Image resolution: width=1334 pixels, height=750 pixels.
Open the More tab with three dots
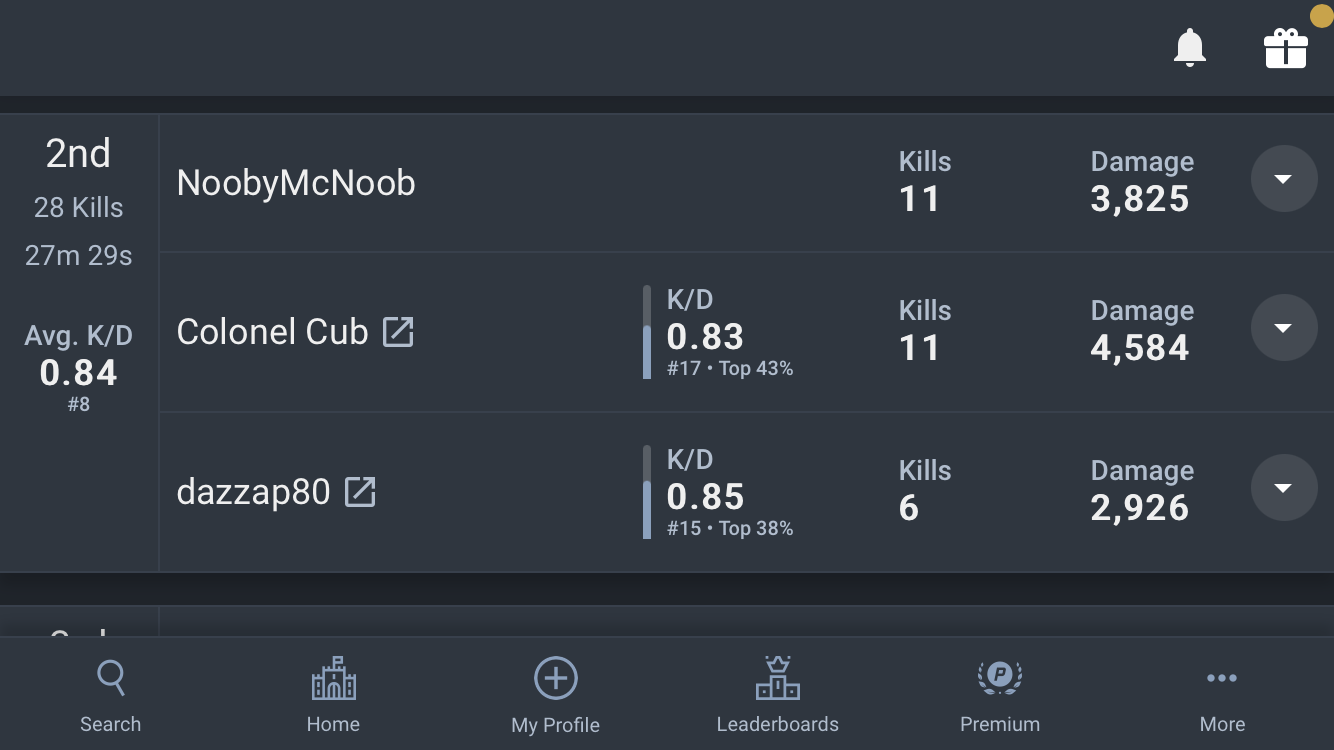point(1222,696)
